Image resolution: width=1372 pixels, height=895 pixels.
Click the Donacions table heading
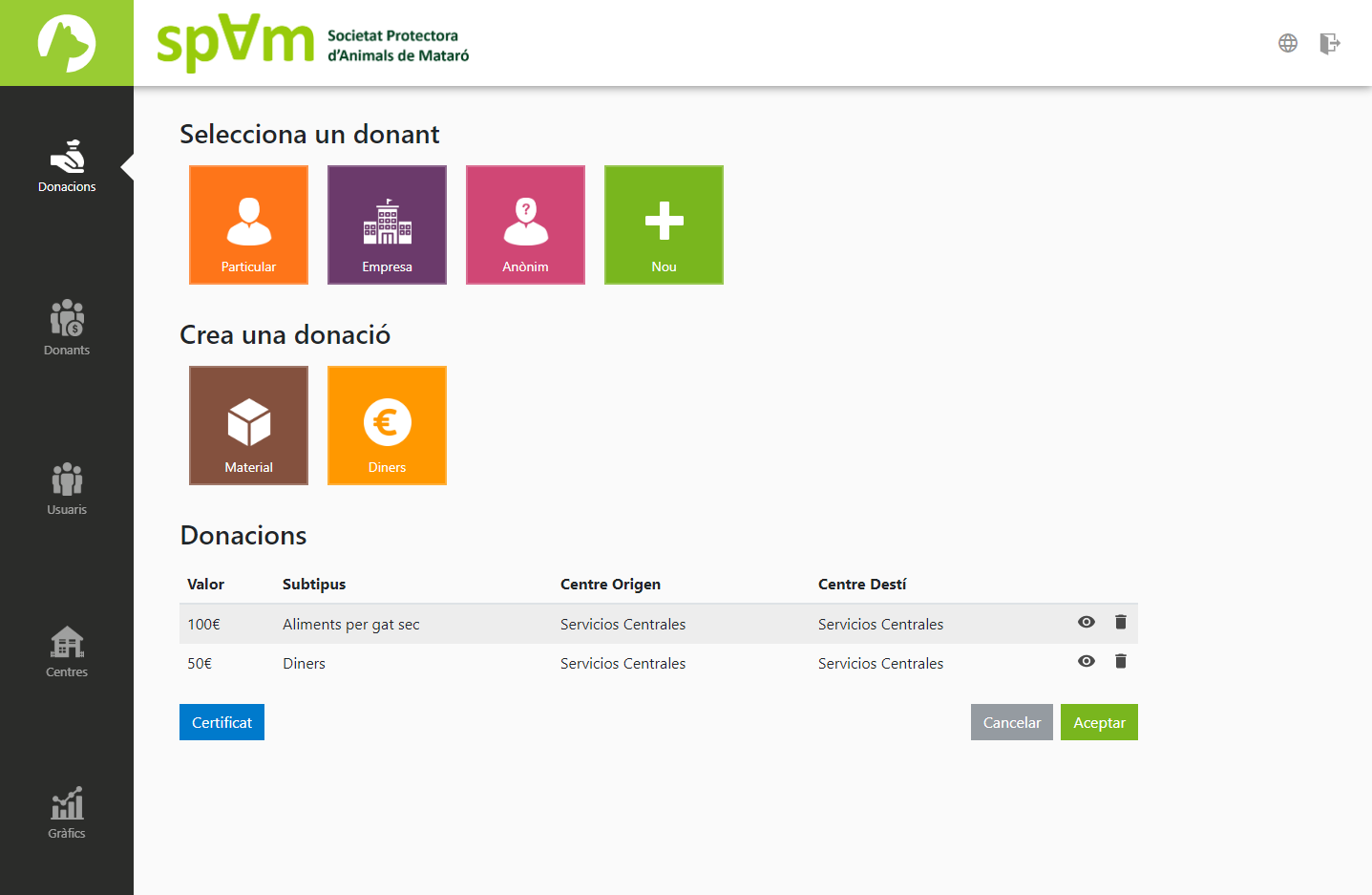(x=243, y=535)
